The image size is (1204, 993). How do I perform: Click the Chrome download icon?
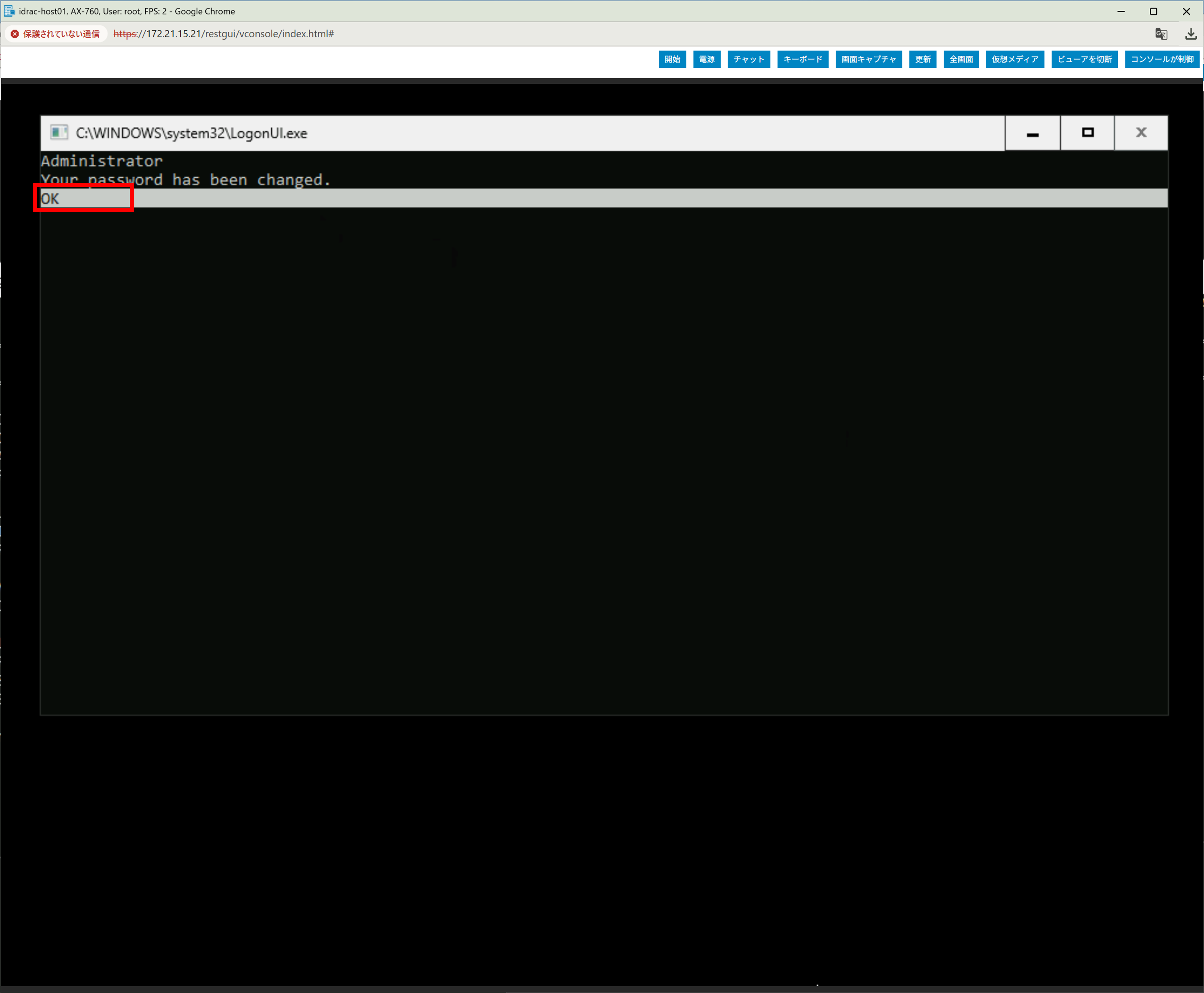click(x=1190, y=34)
